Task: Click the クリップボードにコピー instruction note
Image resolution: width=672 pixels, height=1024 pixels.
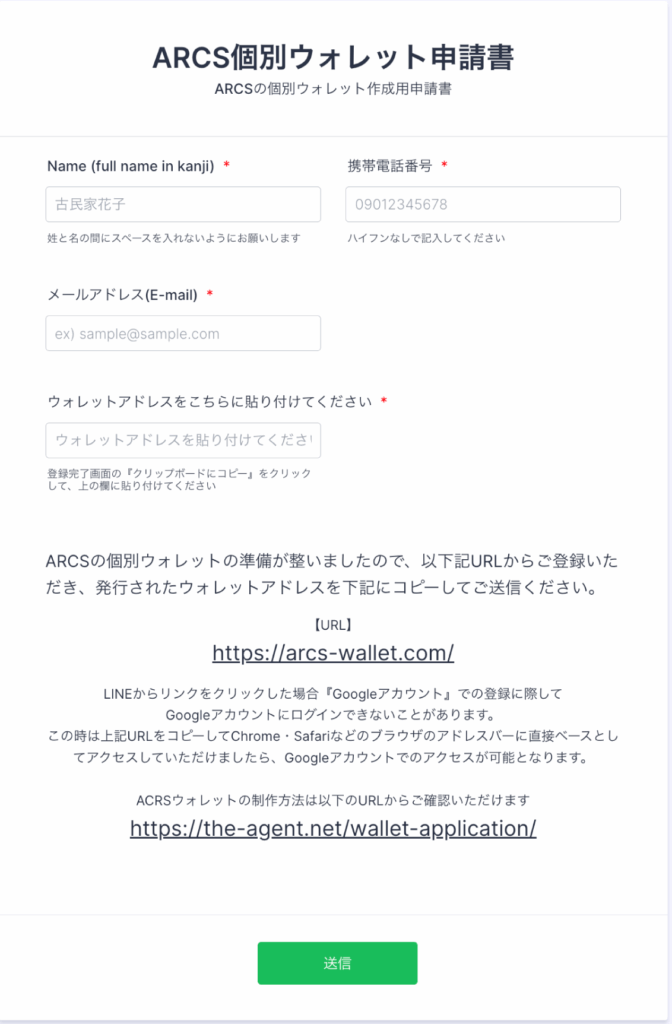Action: point(179,479)
